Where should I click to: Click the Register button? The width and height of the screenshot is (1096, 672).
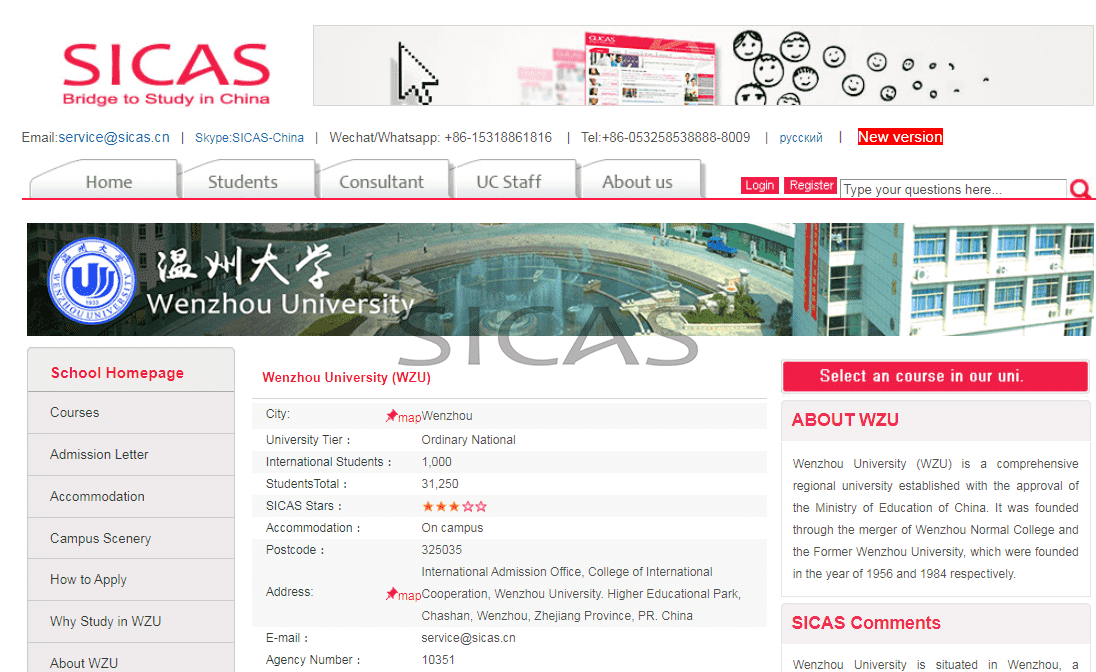click(811, 185)
